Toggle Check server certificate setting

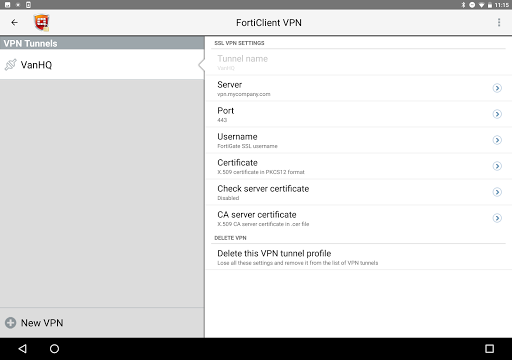(359, 192)
